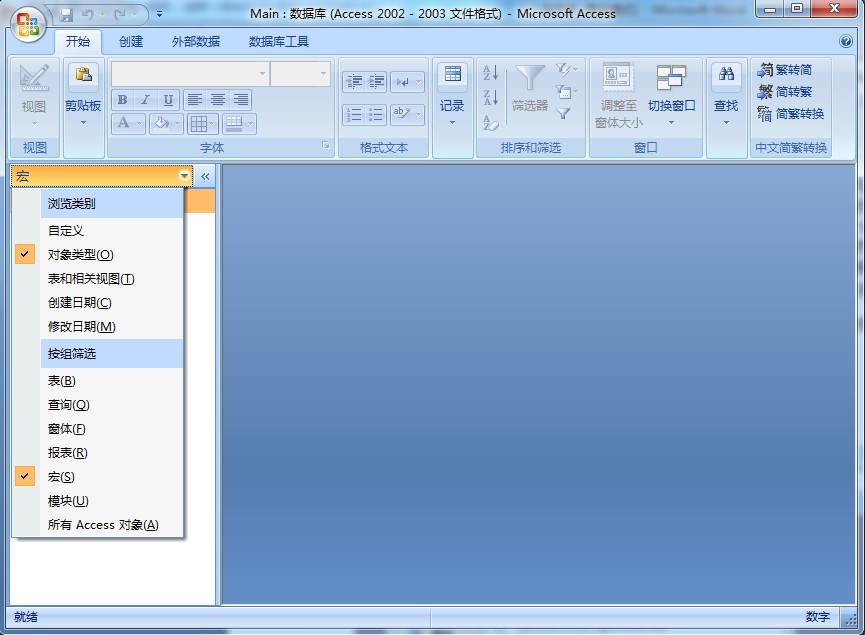Center text alignment icon
Screen dimensions: 865x635
pos(217,100)
